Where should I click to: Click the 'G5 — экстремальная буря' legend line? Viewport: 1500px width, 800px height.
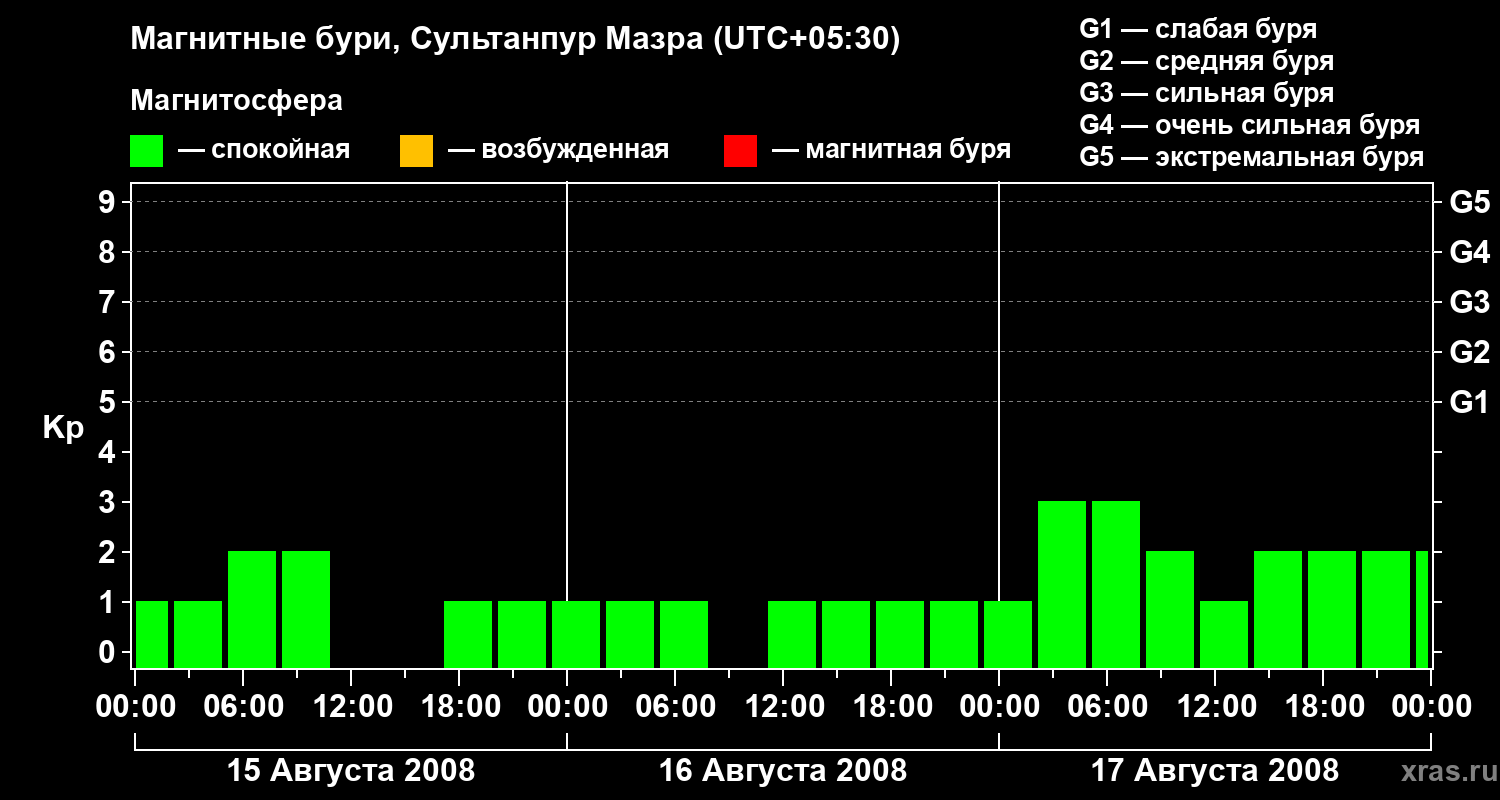point(1252,157)
